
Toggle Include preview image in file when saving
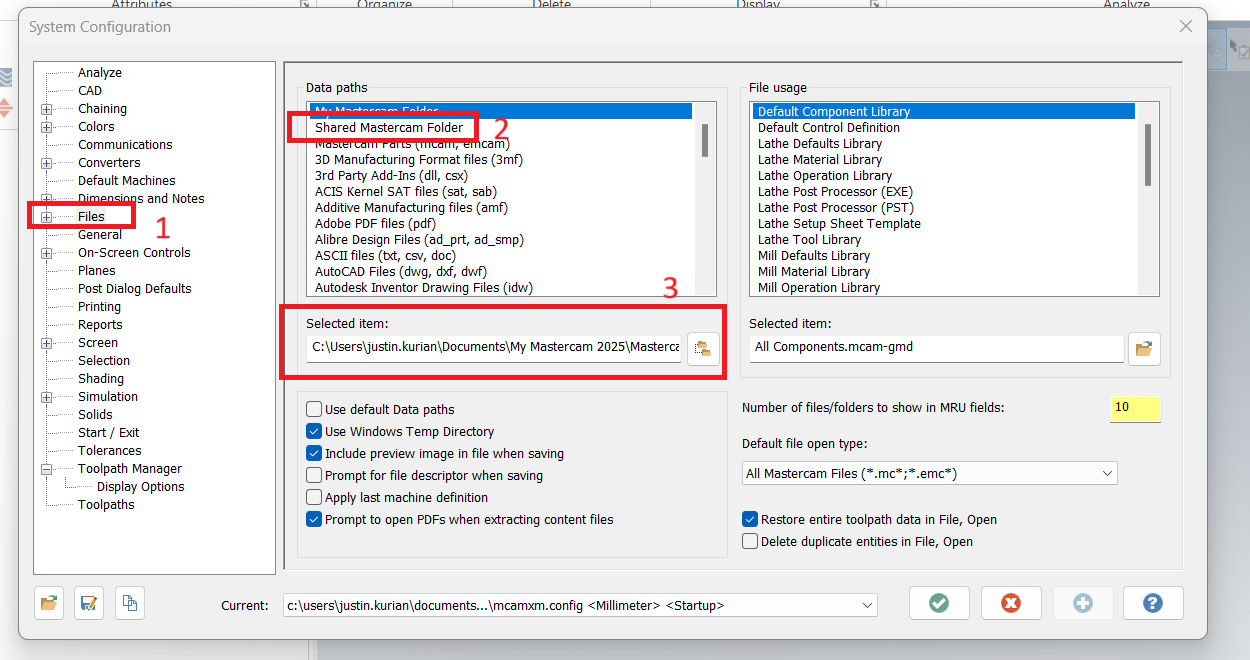[314, 453]
